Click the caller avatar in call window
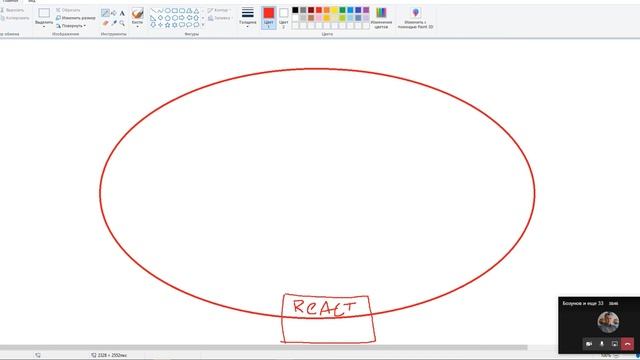Viewport: 640px width, 360px height. tap(608, 322)
